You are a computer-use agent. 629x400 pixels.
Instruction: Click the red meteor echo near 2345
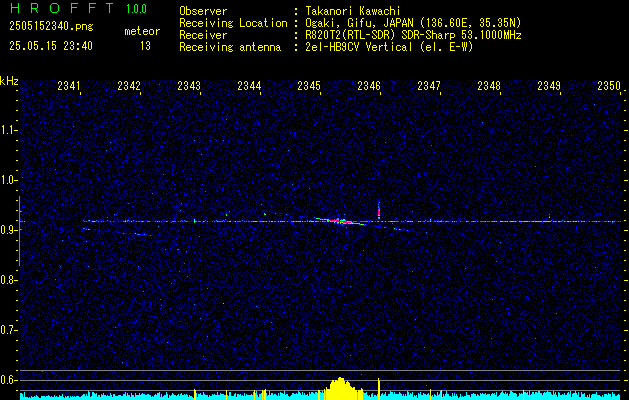[339, 221]
